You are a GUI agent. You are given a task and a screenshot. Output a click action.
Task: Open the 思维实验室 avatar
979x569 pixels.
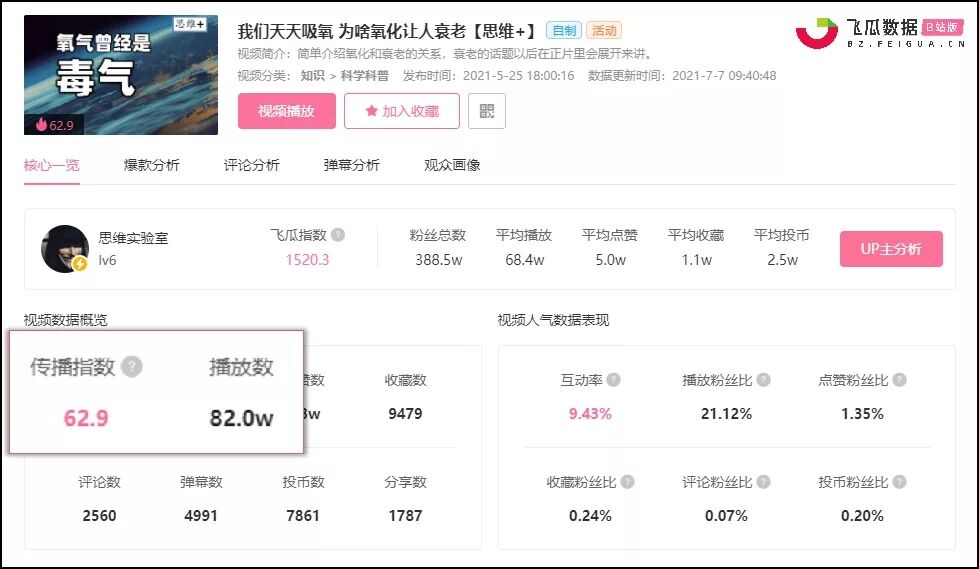pos(65,249)
